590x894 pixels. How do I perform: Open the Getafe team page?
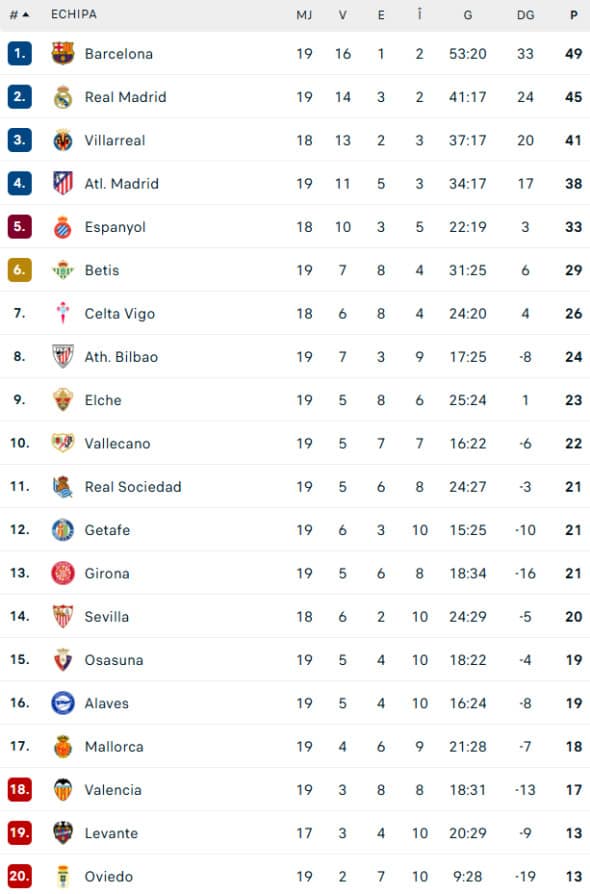[x=107, y=530]
